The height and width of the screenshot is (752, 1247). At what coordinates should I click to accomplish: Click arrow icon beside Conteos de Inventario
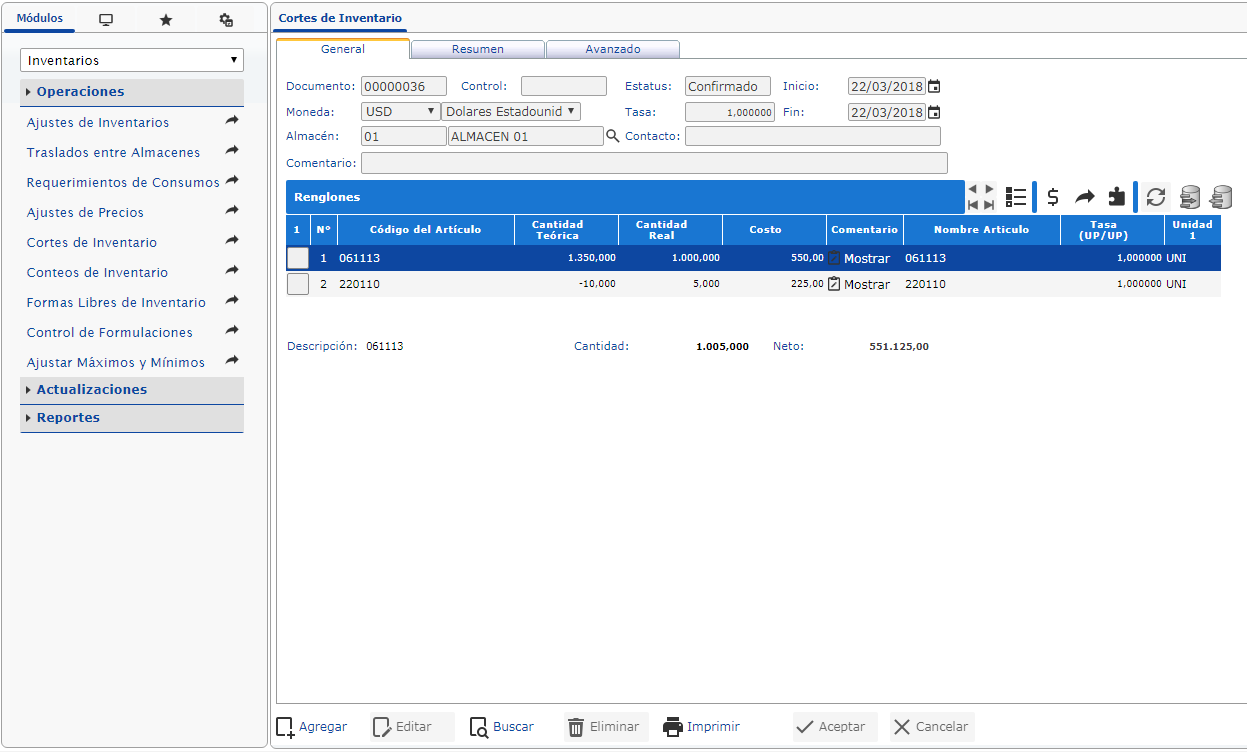(x=232, y=270)
